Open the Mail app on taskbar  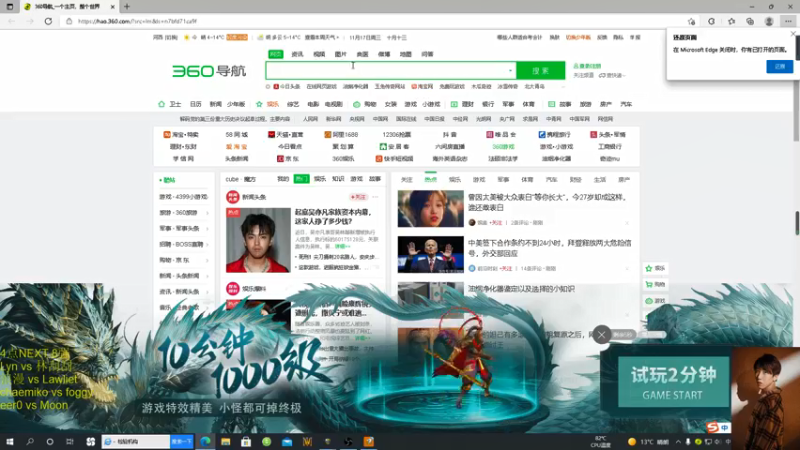click(287, 442)
